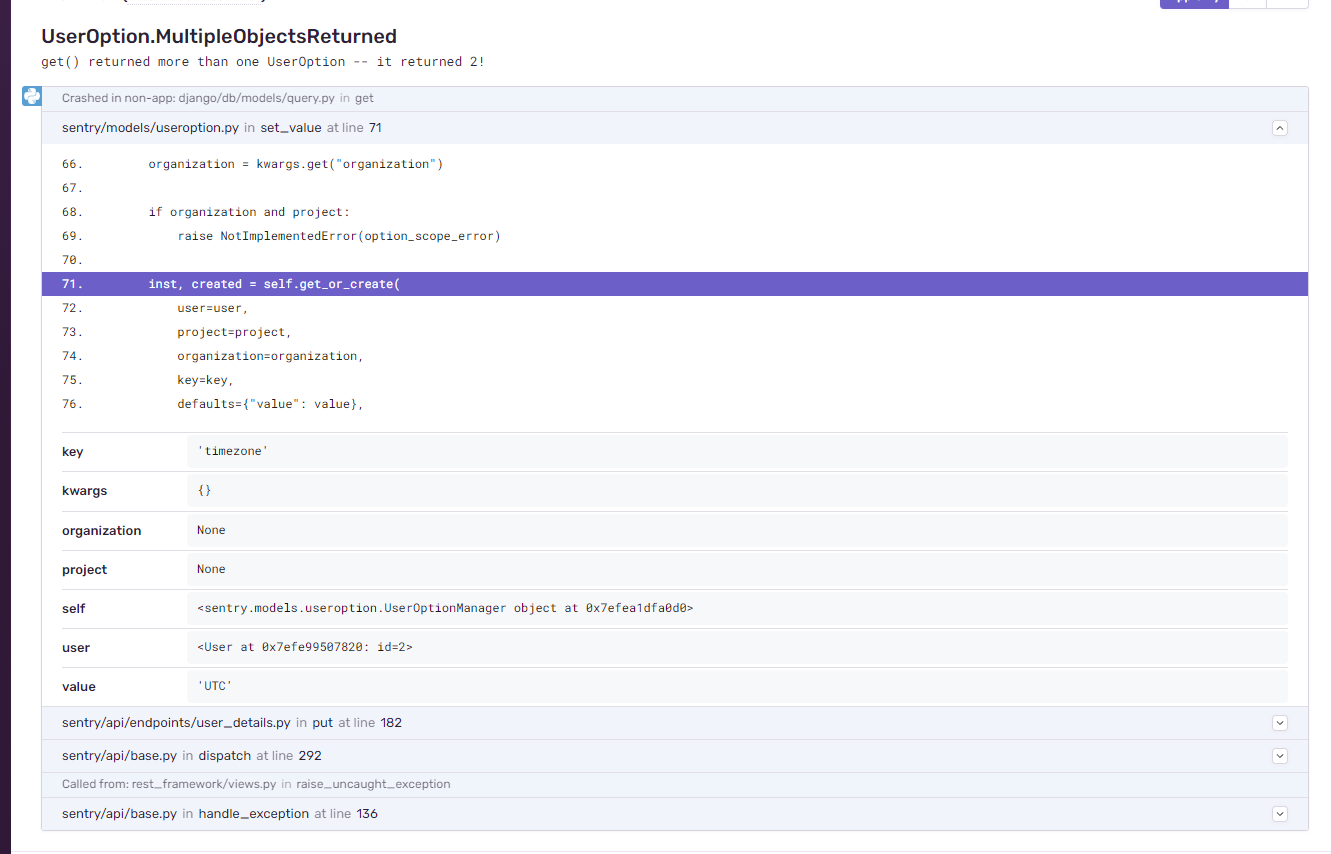Expand the base.py handle_exception frame

[1280, 813]
